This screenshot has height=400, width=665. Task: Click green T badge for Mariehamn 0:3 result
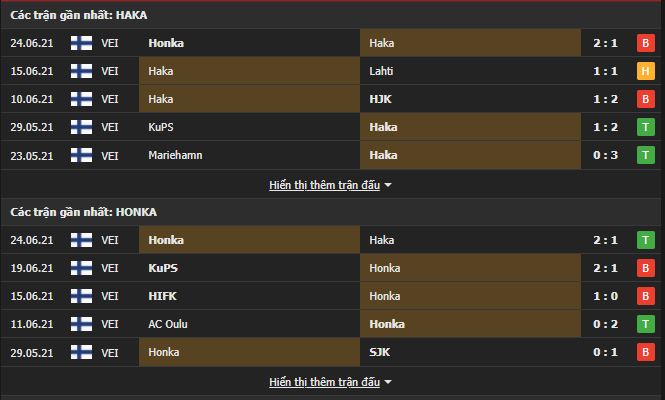pos(645,156)
